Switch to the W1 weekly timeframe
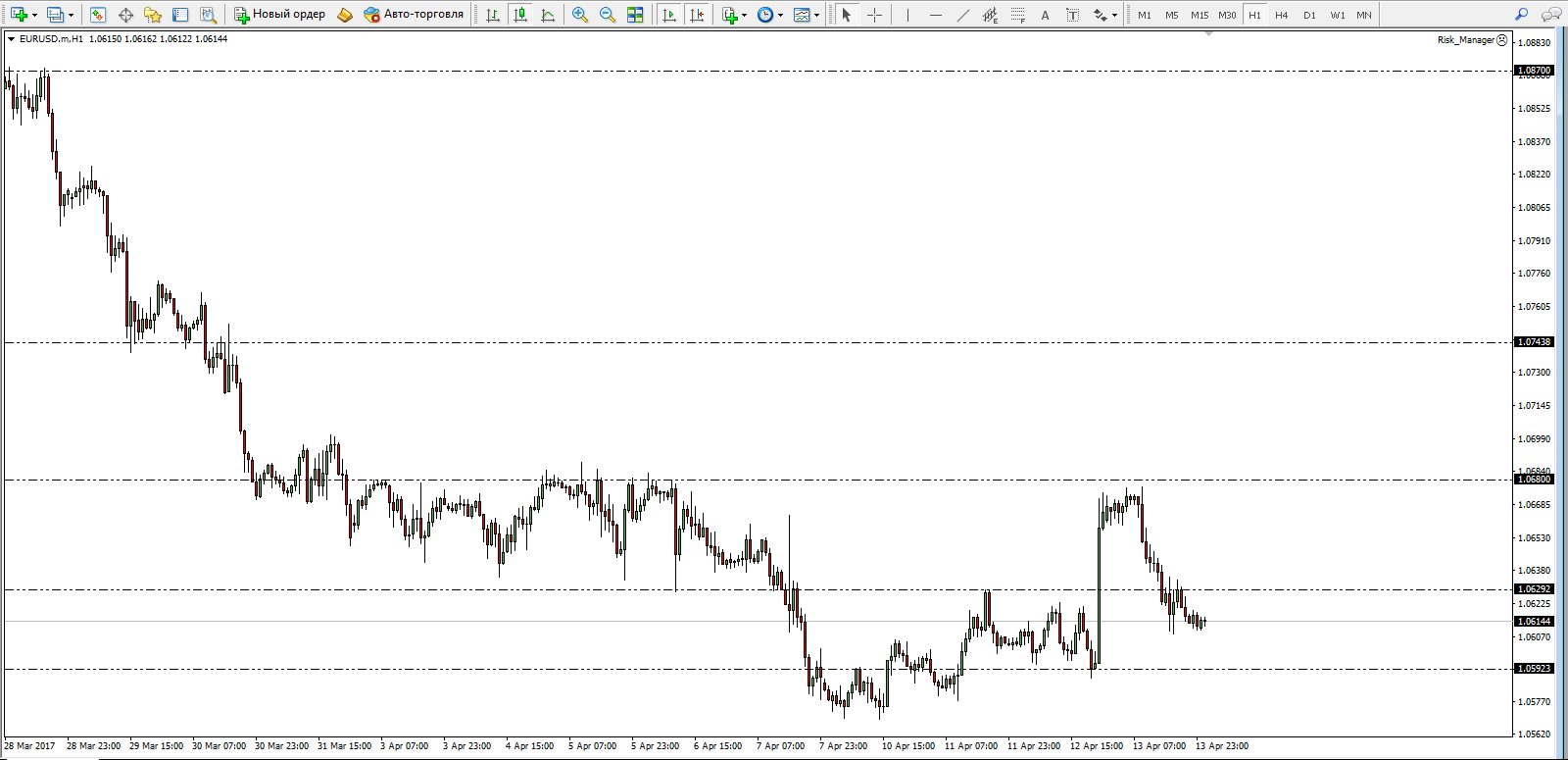The width and height of the screenshot is (1568, 760). (x=1338, y=15)
